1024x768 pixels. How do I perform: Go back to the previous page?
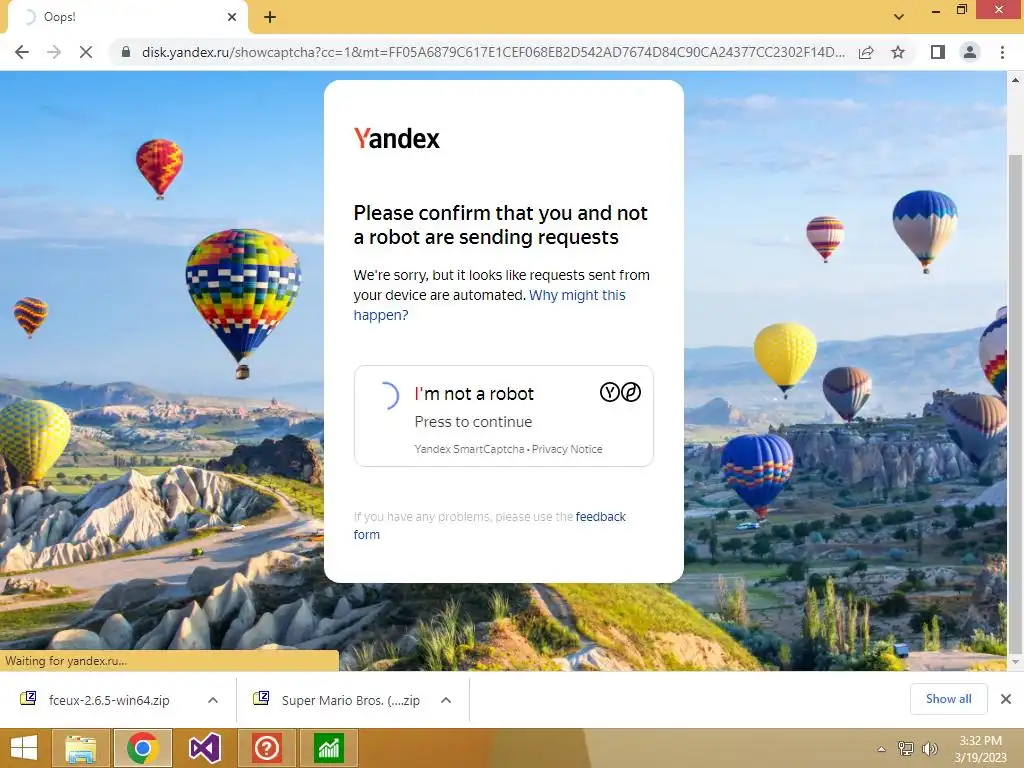tap(22, 52)
